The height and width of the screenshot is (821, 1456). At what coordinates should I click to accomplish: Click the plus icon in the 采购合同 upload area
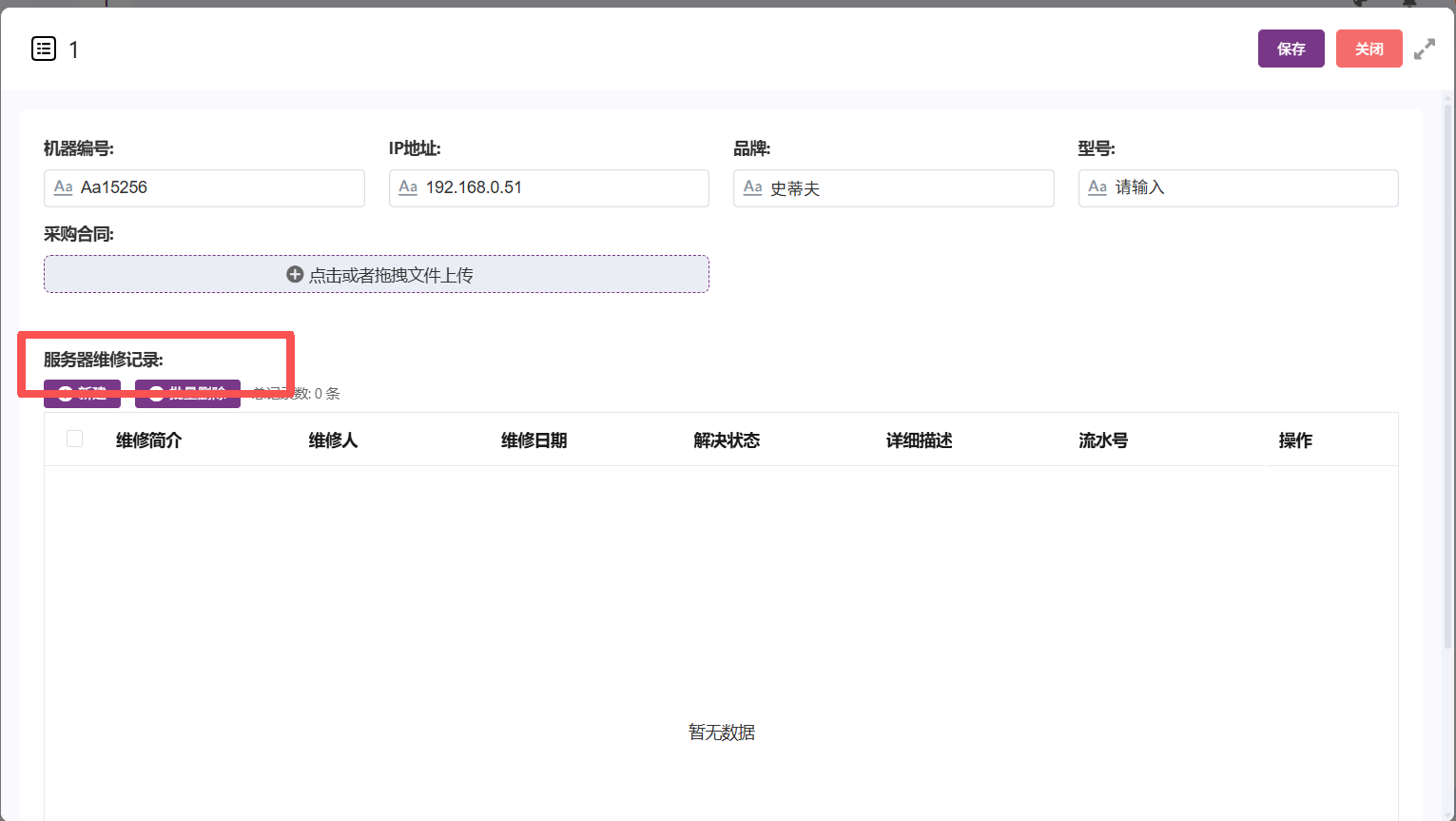(x=295, y=274)
